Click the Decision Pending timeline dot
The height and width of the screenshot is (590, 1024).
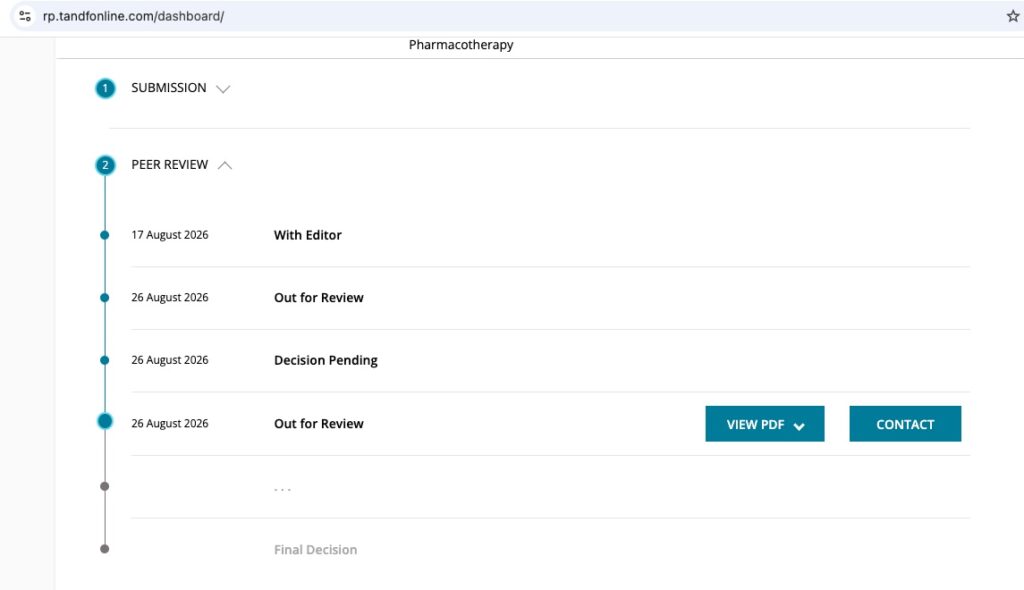(104, 360)
